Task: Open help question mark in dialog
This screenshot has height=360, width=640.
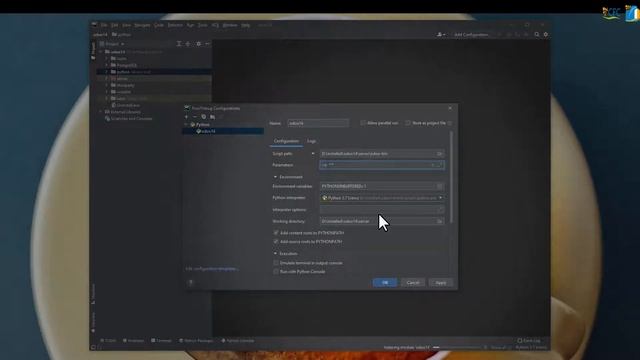Action: [191, 282]
